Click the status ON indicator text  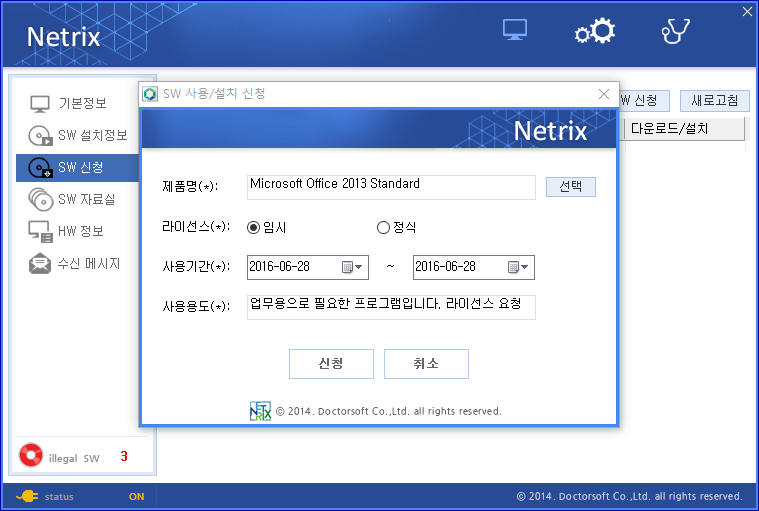pos(137,496)
